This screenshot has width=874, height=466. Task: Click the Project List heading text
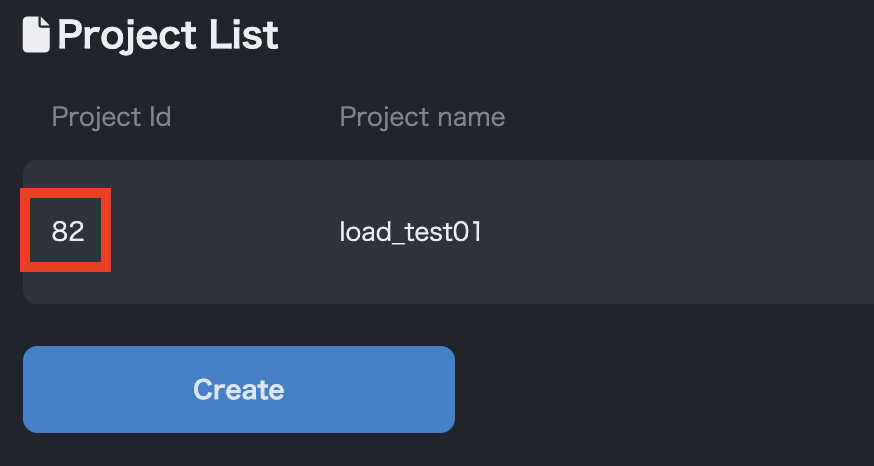167,36
